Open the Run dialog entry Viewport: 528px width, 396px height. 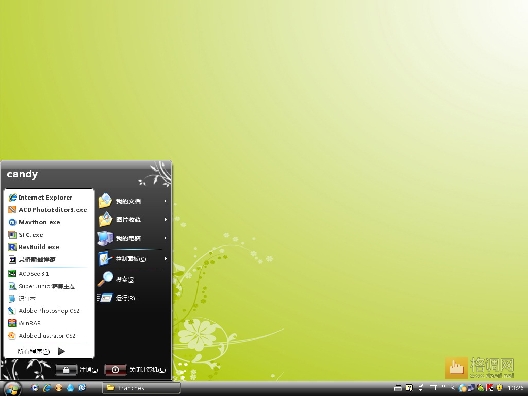click(x=117, y=298)
